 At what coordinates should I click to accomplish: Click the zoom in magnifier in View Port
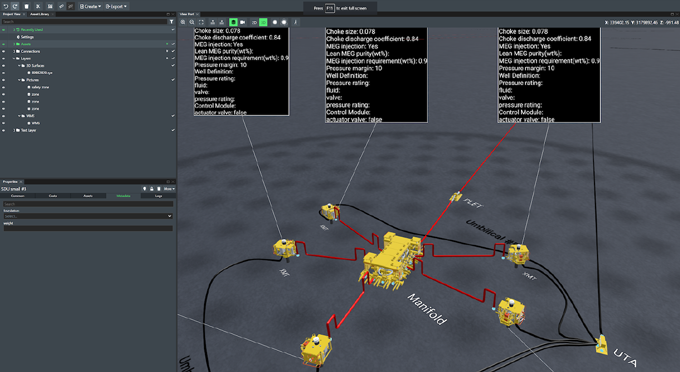coord(183,22)
